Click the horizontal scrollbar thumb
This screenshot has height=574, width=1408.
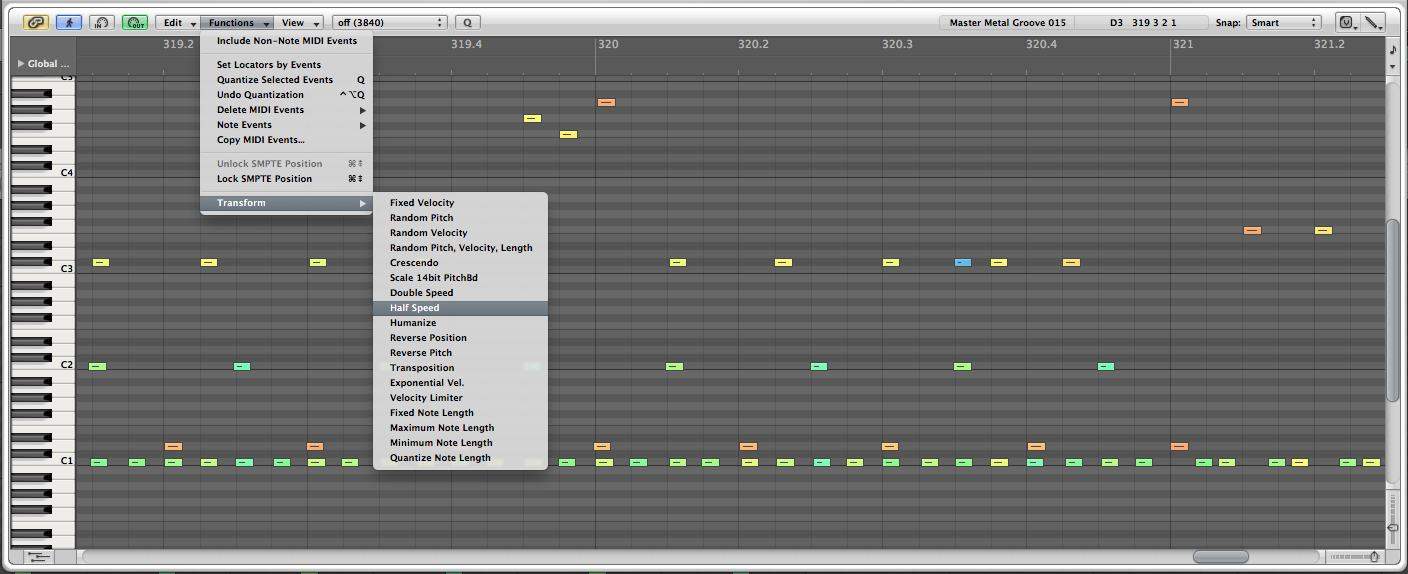tap(1220, 557)
